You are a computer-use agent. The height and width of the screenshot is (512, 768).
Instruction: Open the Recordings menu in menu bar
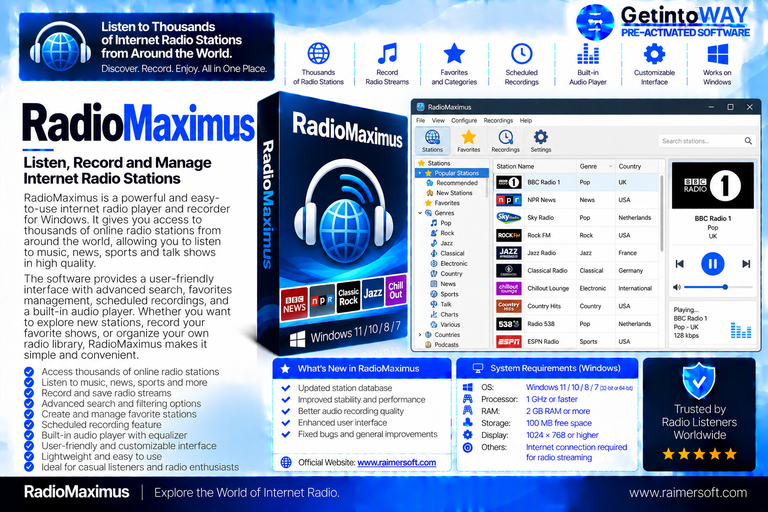pos(498,121)
